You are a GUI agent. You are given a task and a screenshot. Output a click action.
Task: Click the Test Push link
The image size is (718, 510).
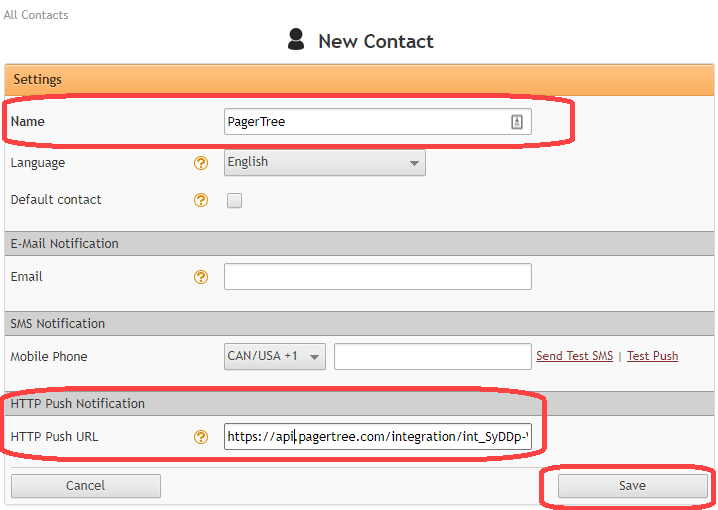click(x=652, y=356)
